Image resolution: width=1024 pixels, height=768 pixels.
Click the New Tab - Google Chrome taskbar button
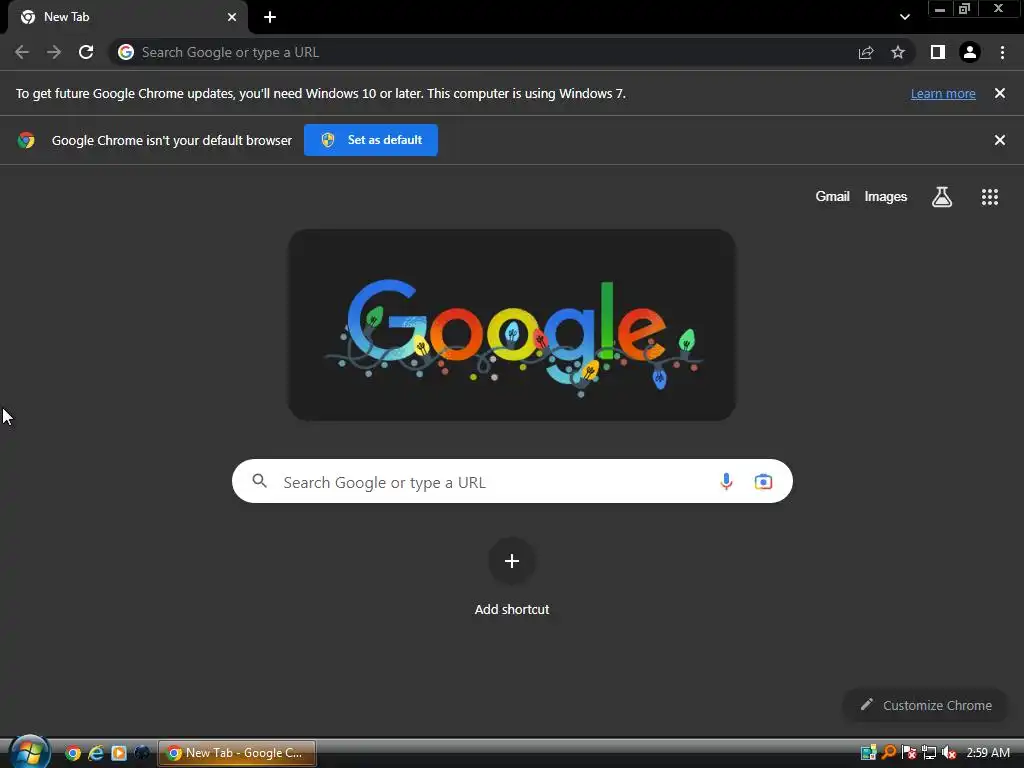(x=237, y=753)
